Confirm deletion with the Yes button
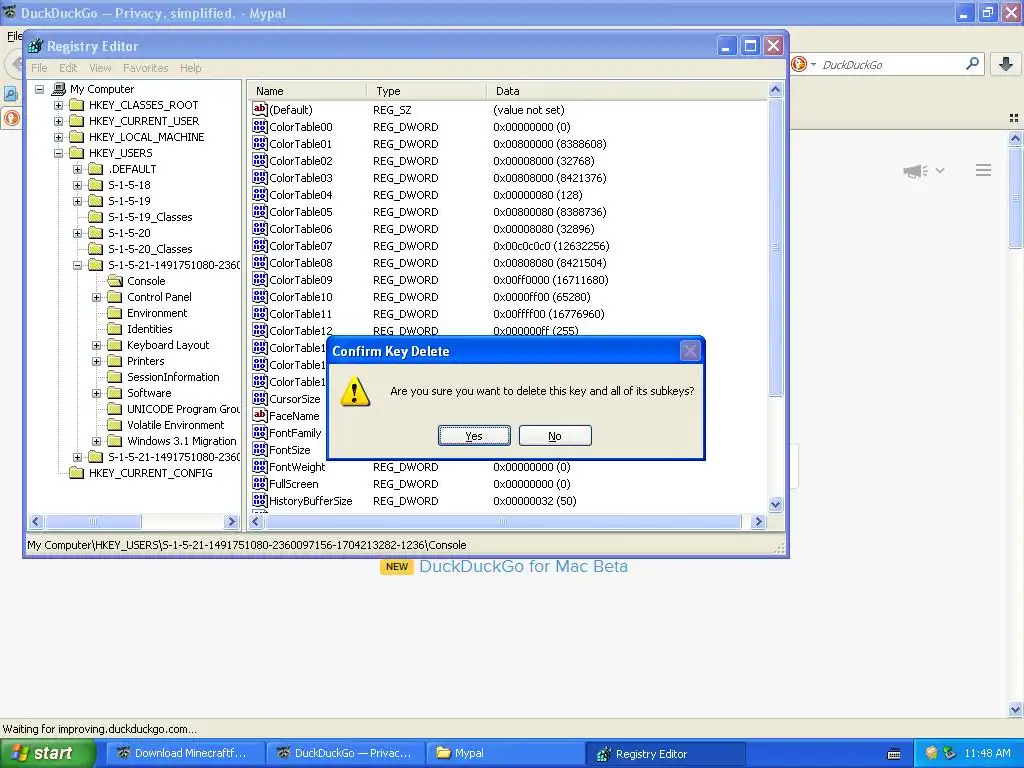This screenshot has height=768, width=1024. [474, 436]
